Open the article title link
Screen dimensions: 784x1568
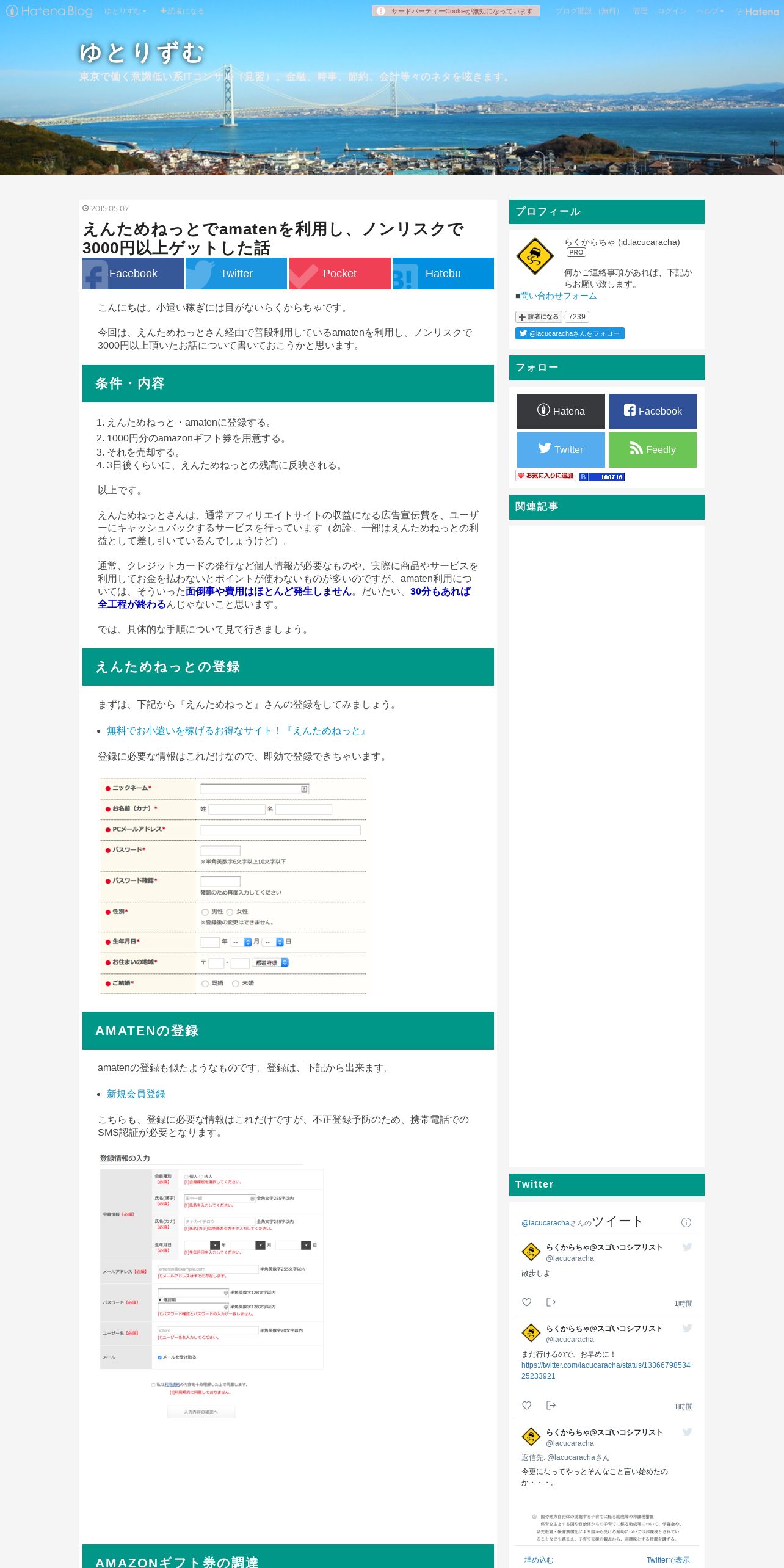[273, 238]
